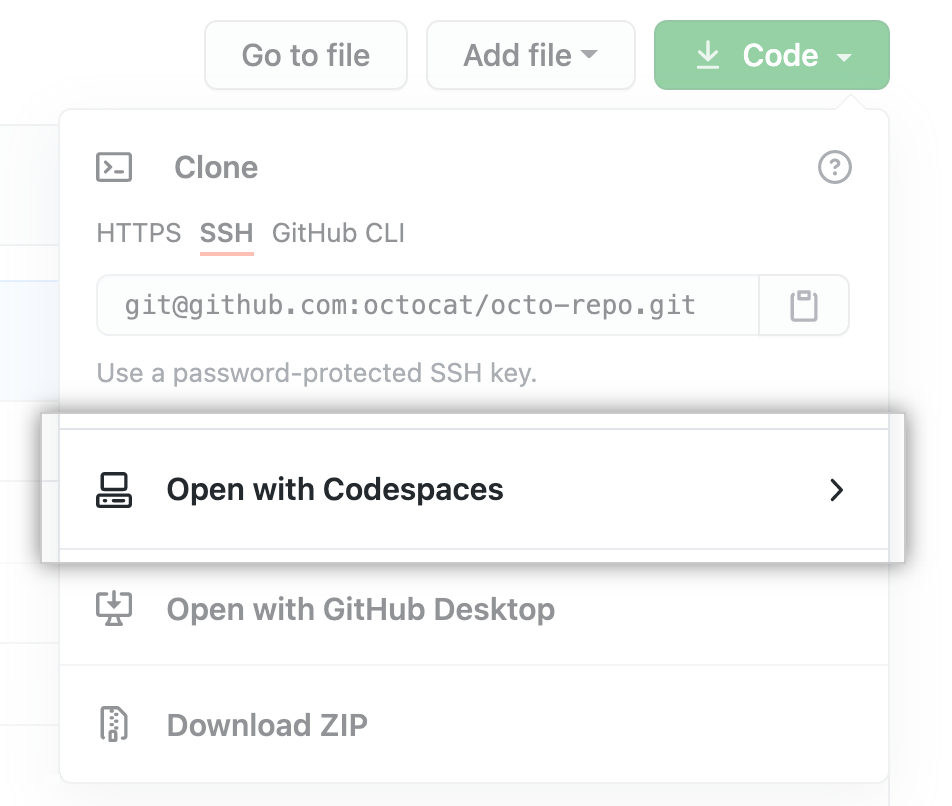The height and width of the screenshot is (806, 952).
Task: Click the zipped file icon
Action: tap(114, 724)
